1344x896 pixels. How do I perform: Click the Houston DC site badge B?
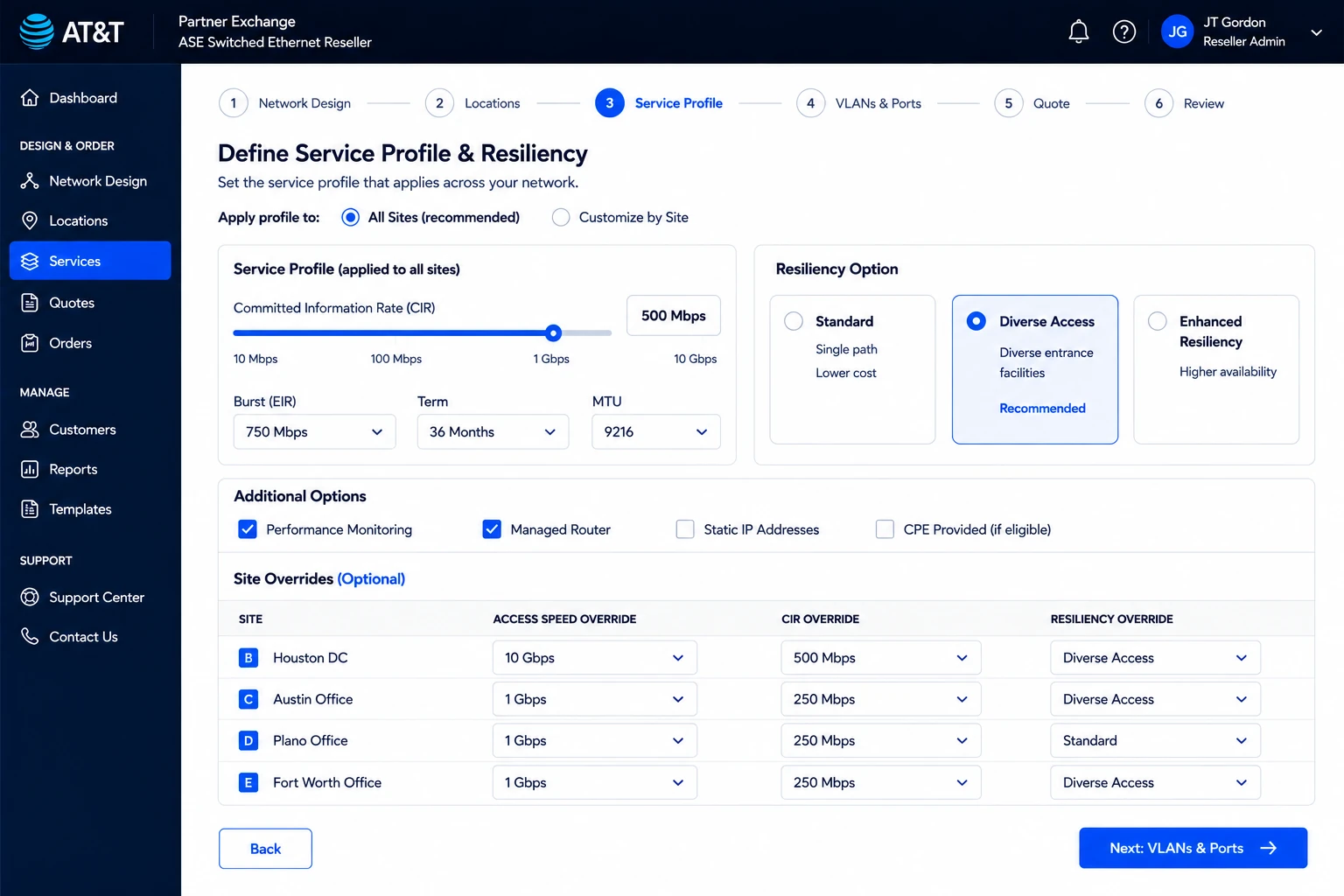point(248,658)
